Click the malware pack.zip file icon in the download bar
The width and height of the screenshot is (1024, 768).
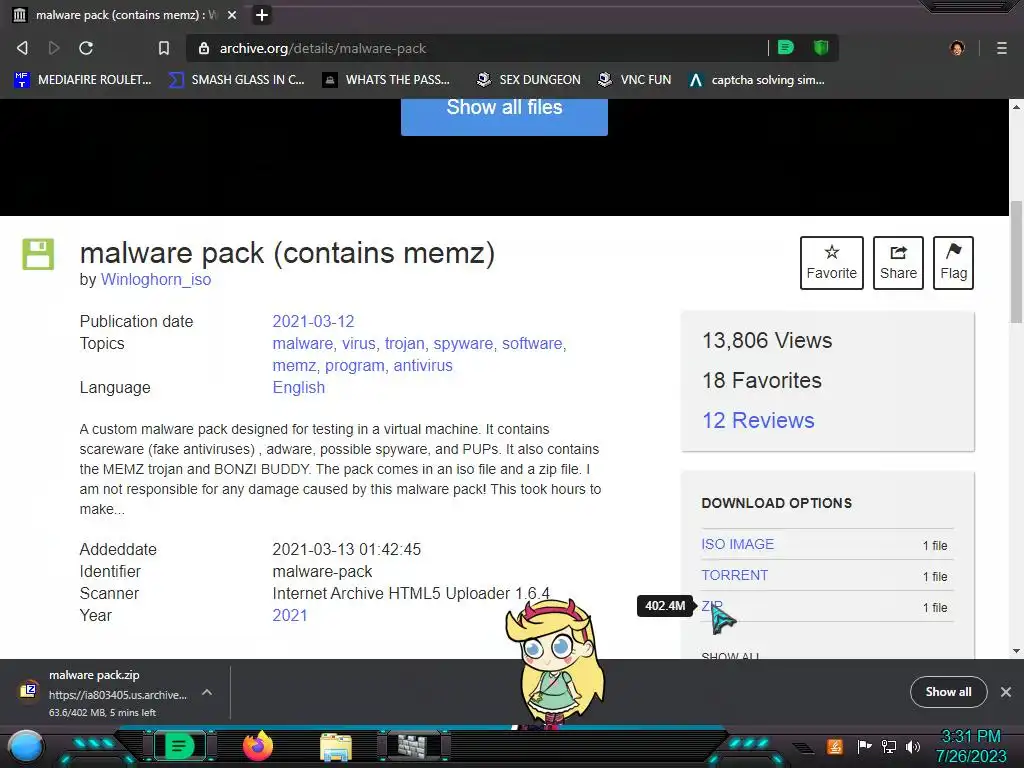(28, 690)
